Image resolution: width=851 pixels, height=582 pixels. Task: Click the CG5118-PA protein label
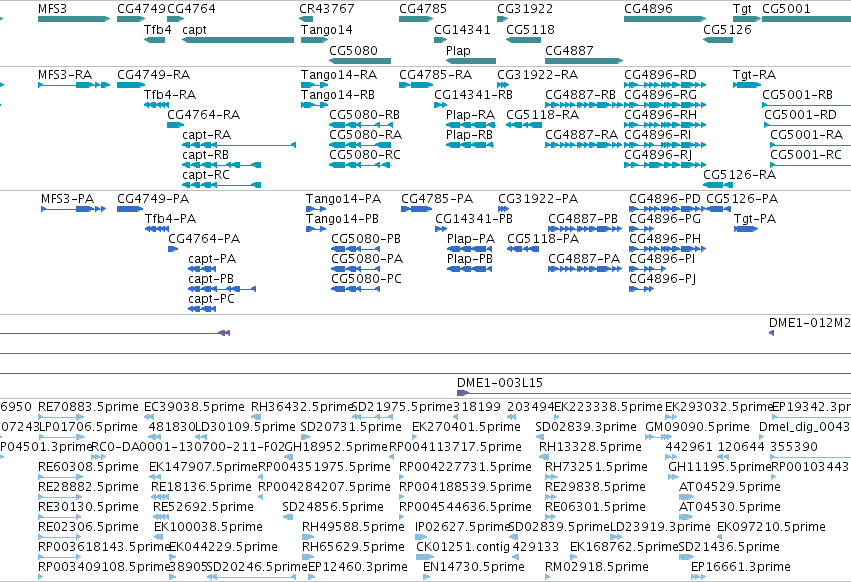point(543,239)
